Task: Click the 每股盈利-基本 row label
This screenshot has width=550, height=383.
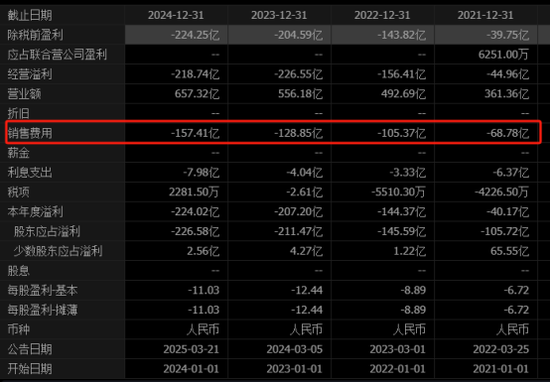Action: tap(42, 290)
